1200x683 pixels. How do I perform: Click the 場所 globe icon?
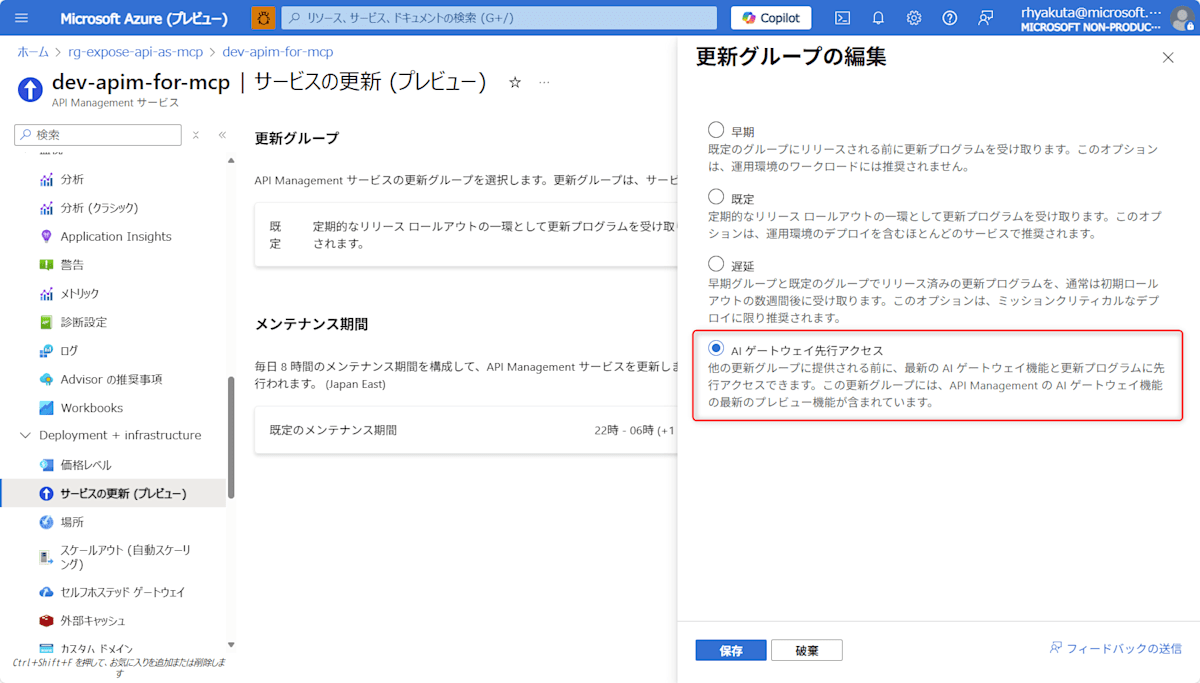[46, 522]
